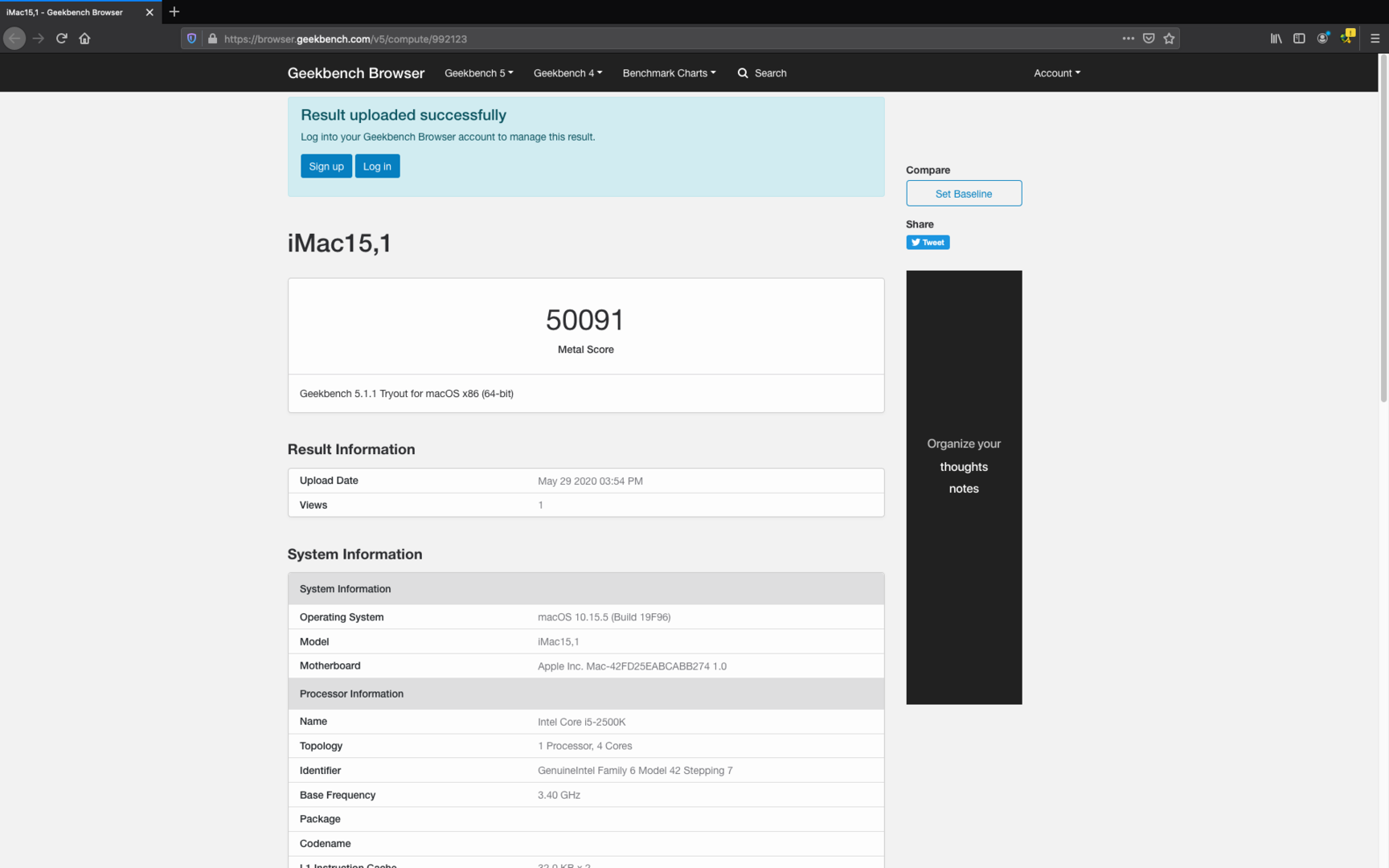The width and height of the screenshot is (1389, 868).
Task: Open the Firefox hamburger menu
Action: (x=1375, y=39)
